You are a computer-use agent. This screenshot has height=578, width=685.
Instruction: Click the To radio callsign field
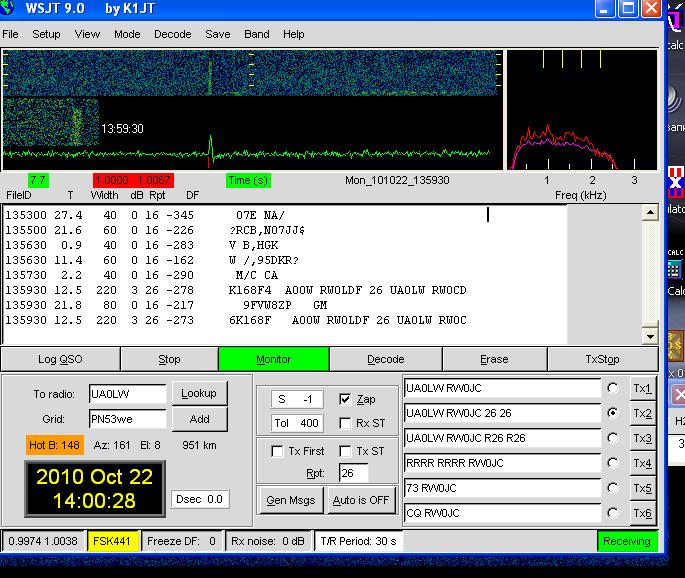coord(128,394)
